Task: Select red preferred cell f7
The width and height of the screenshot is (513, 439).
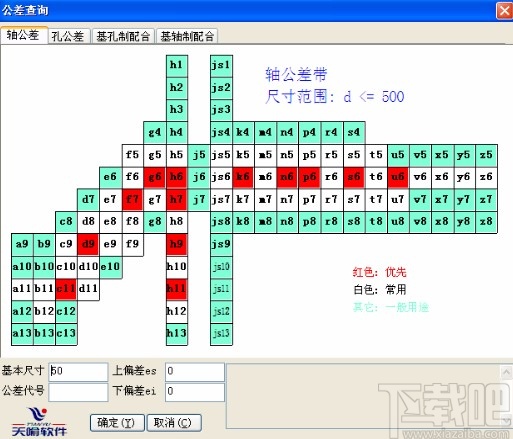Action: pos(133,200)
